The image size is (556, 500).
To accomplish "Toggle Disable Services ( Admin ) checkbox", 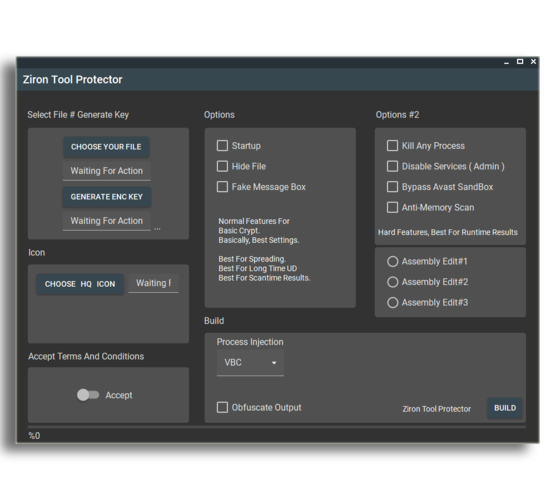I will pos(392,166).
